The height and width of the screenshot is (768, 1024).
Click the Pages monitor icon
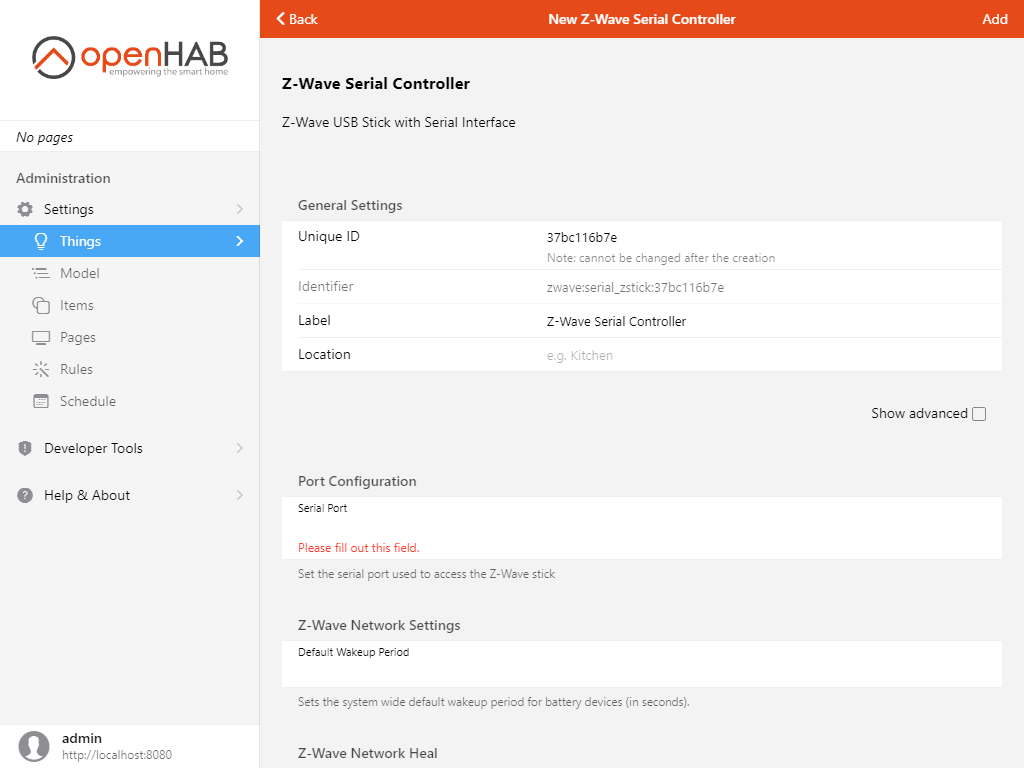[41, 337]
